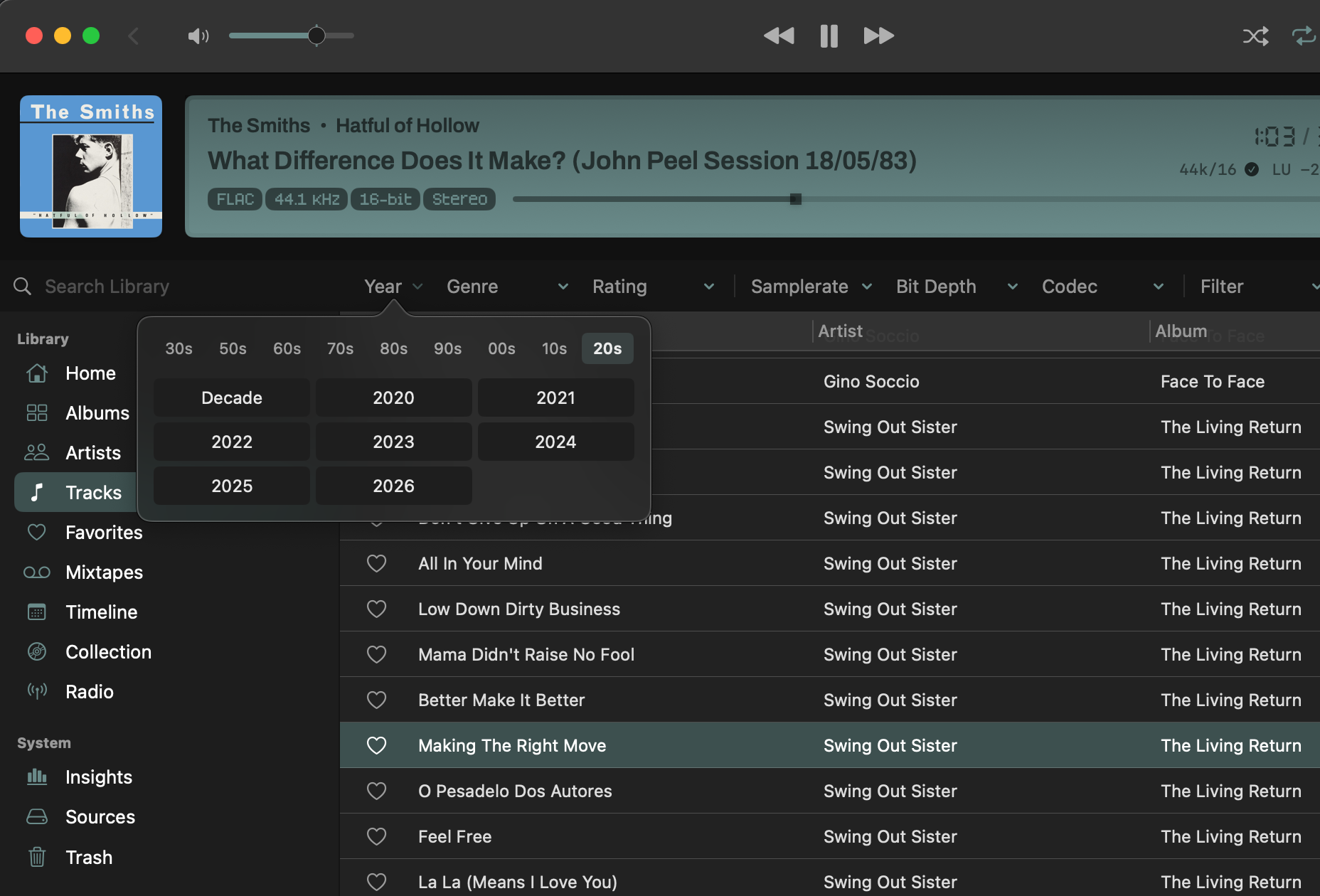Select the 50s decade tab
The image size is (1320, 896).
pos(233,348)
